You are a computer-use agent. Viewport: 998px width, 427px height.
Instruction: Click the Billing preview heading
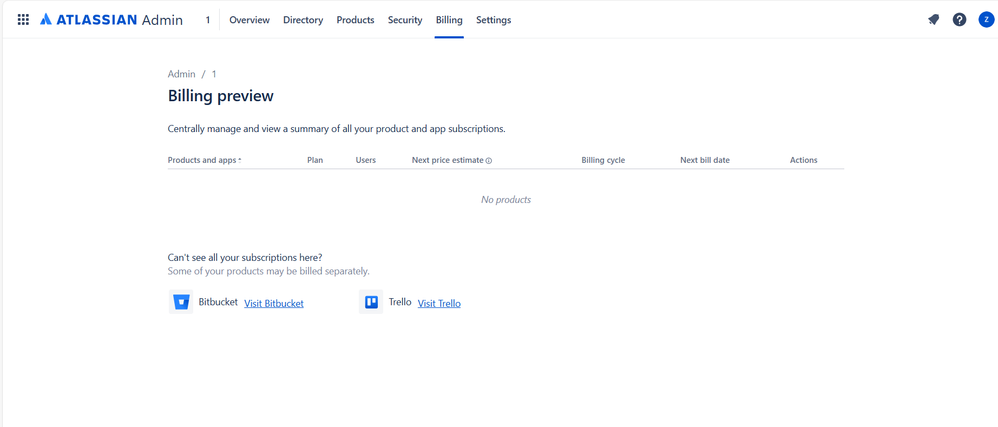[220, 96]
